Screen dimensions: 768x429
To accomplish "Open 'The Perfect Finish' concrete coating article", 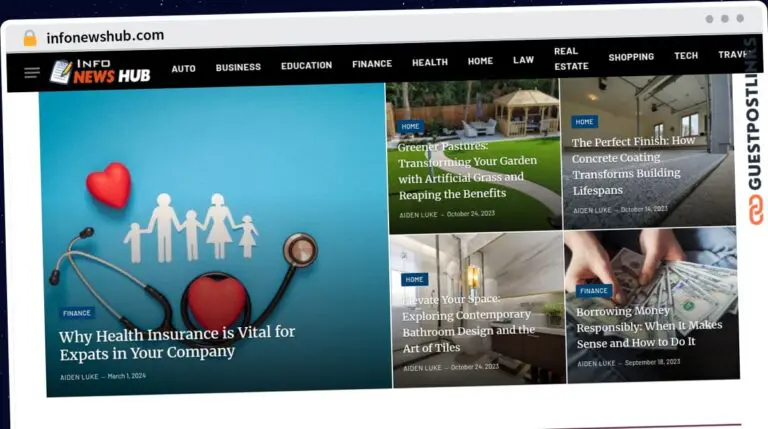I will coord(633,166).
